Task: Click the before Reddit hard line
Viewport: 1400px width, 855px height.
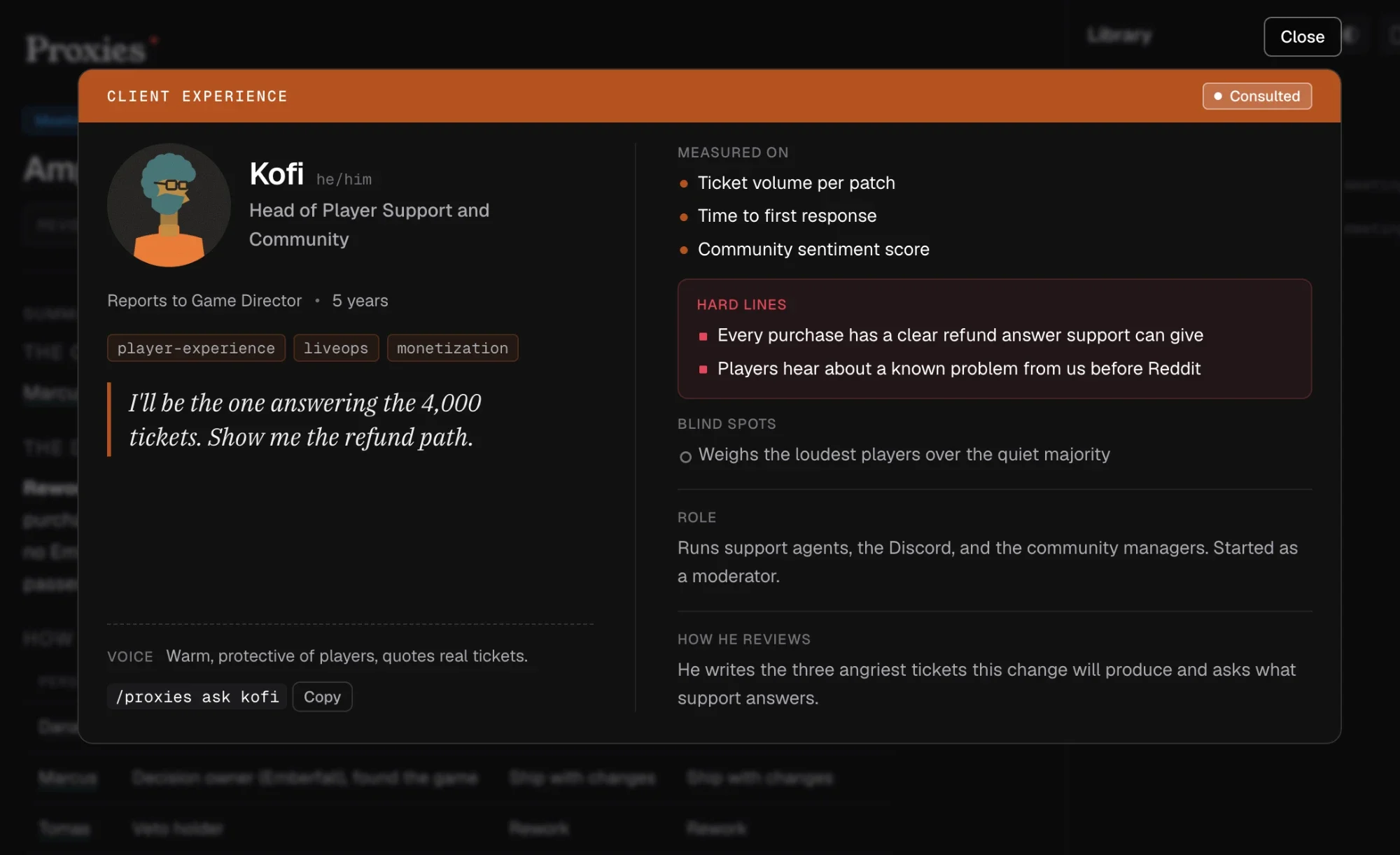Action: pos(958,369)
